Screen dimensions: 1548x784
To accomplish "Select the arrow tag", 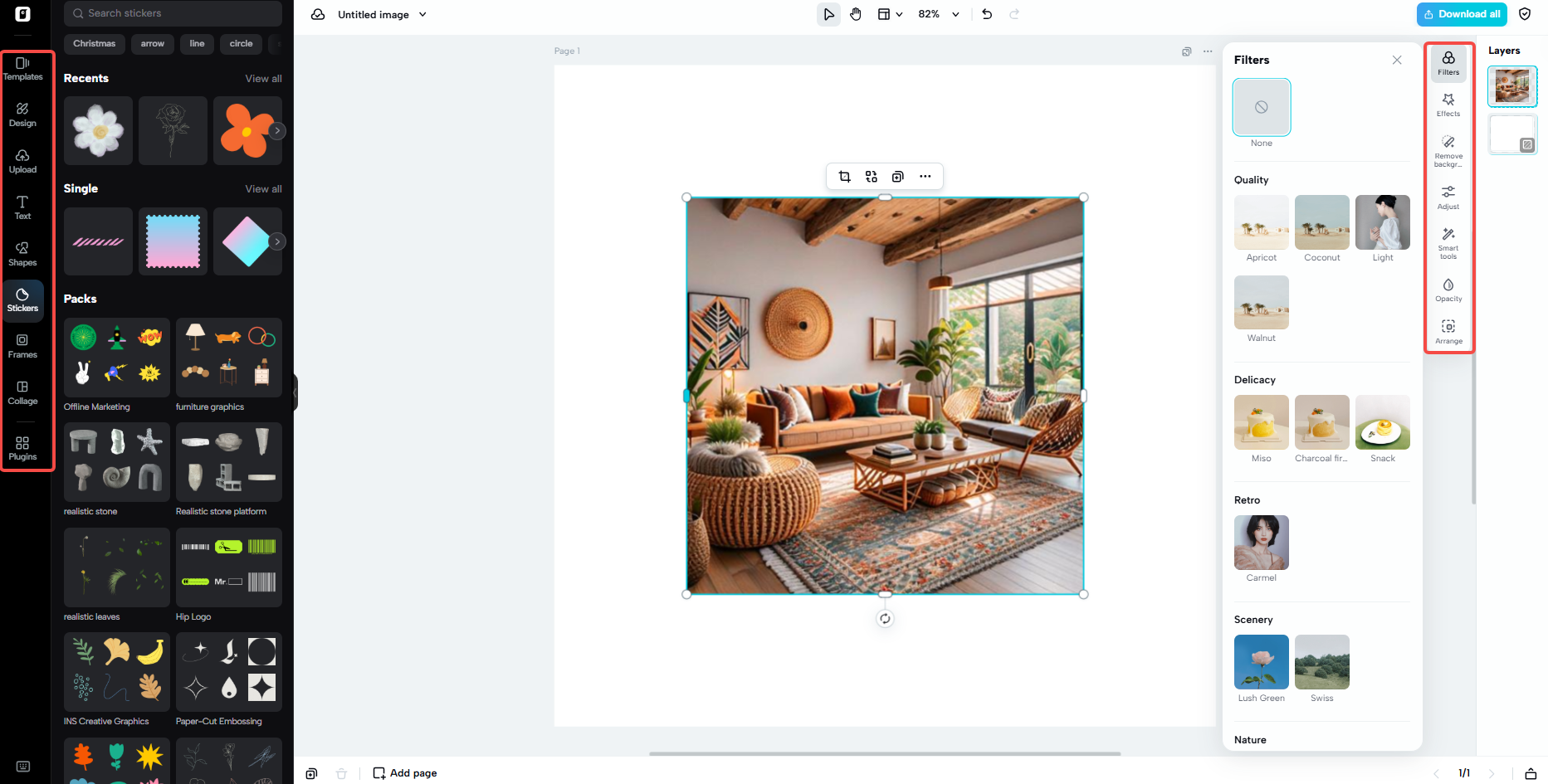I will [x=153, y=43].
